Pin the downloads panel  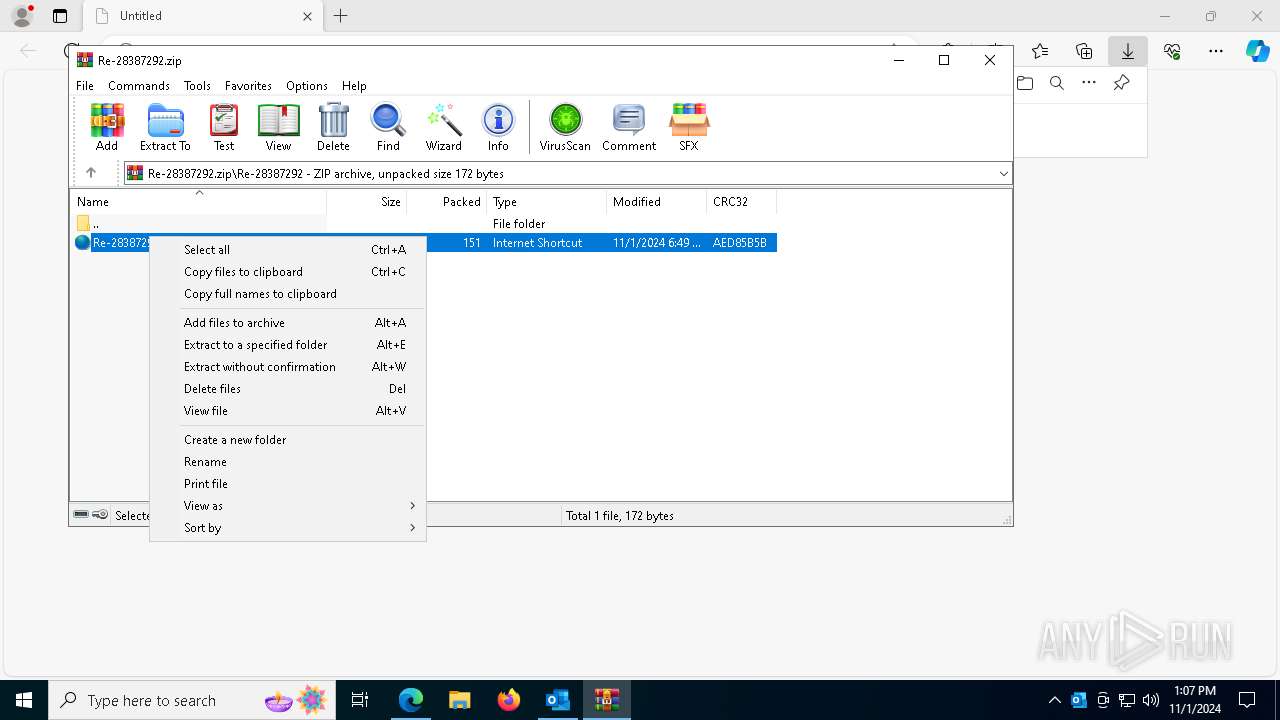1122,83
